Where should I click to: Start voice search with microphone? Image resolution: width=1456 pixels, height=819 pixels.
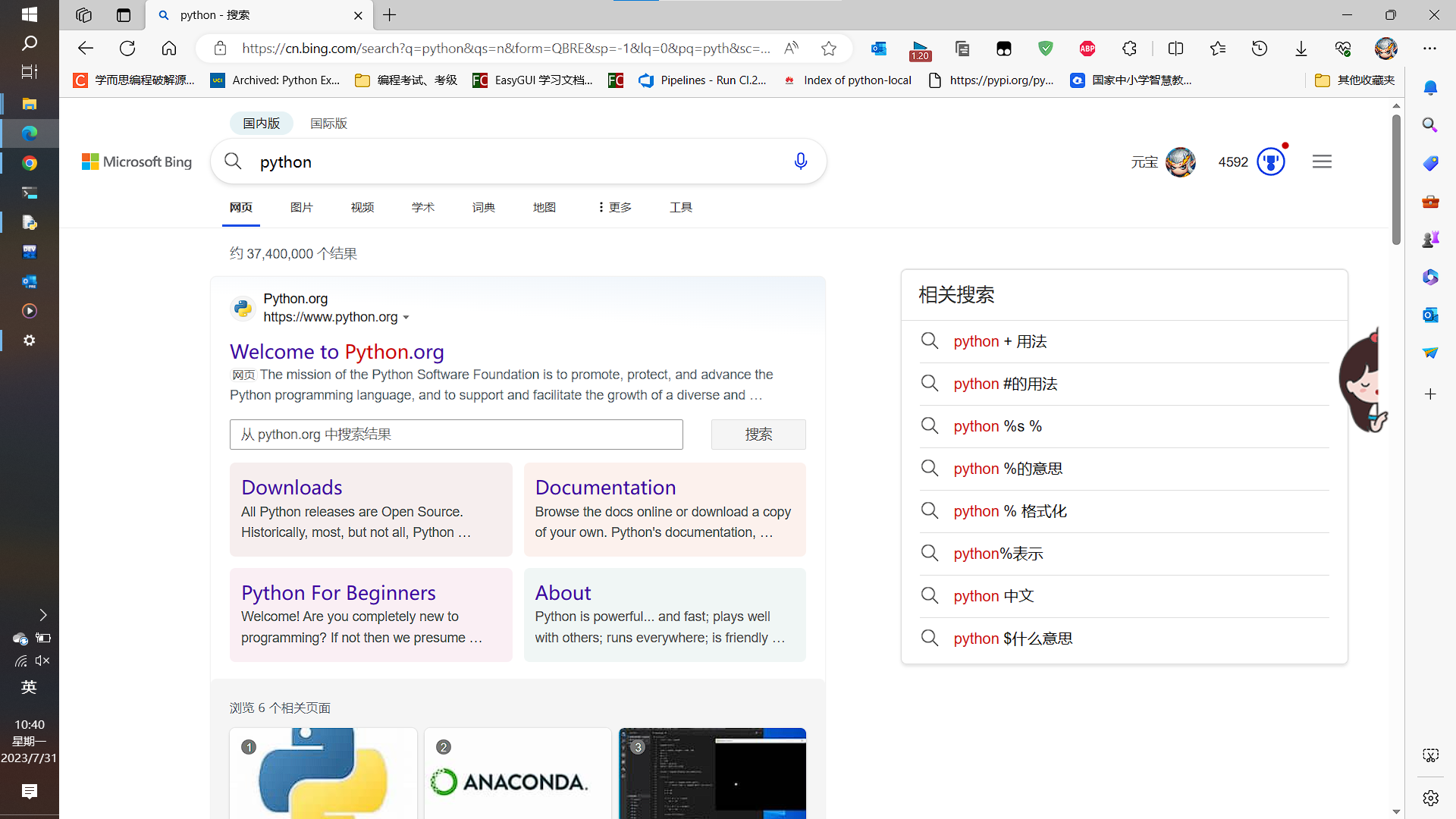(x=800, y=162)
